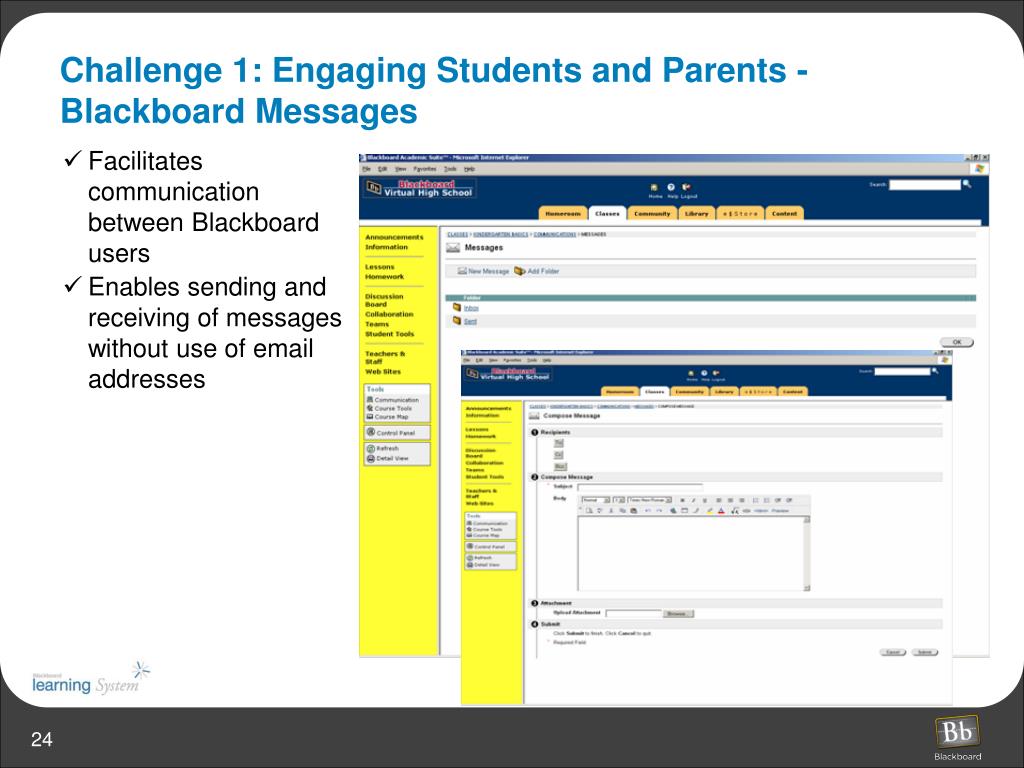Select Library tab in Messages window
Screen dimensions: 1024x768
(x=696, y=214)
